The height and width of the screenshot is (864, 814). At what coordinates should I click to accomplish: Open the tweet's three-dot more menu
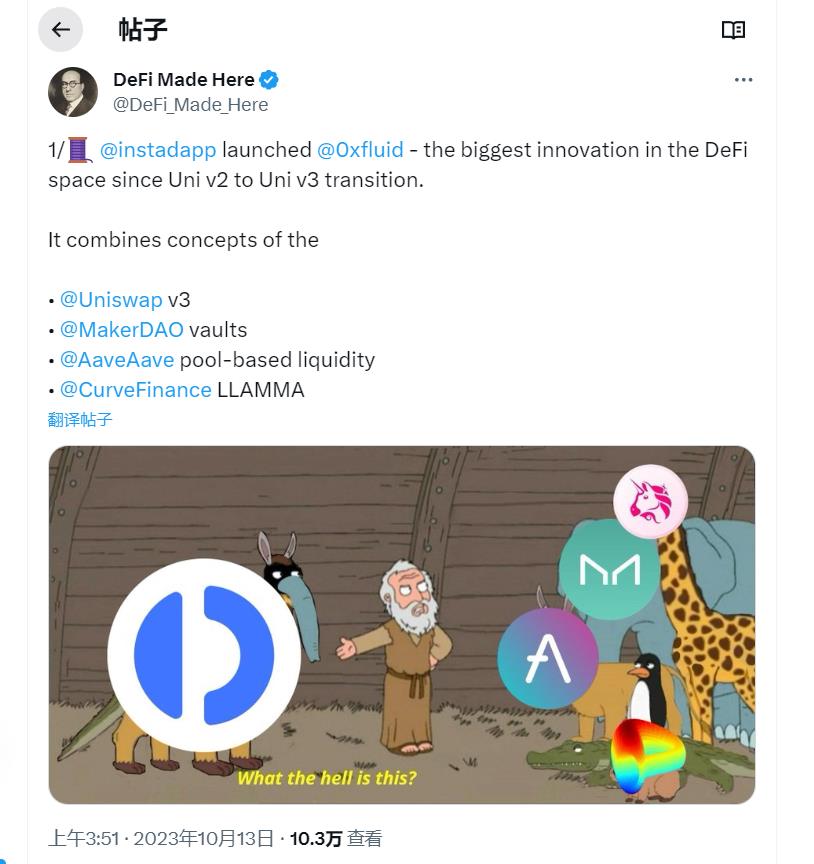point(743,80)
